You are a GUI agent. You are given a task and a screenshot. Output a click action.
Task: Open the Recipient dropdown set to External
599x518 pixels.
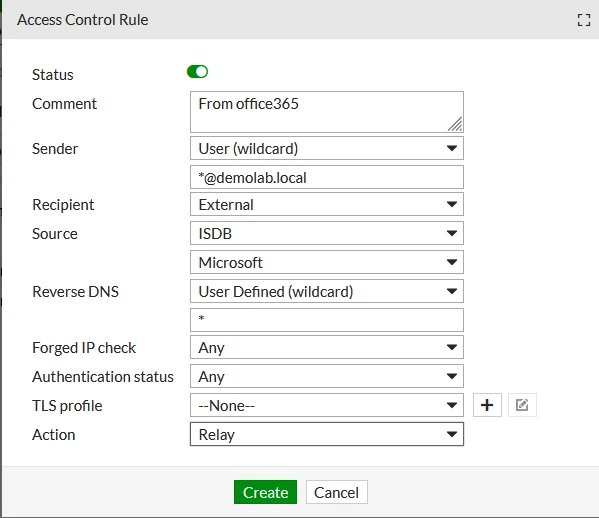pos(327,204)
